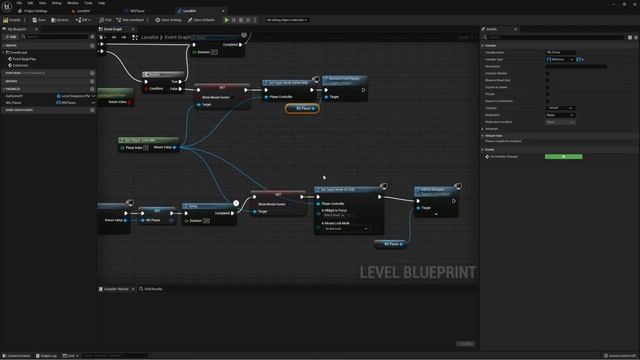The width and height of the screenshot is (640, 360).
Task: Switch to the Project Settings tab
Action: tap(33, 11)
